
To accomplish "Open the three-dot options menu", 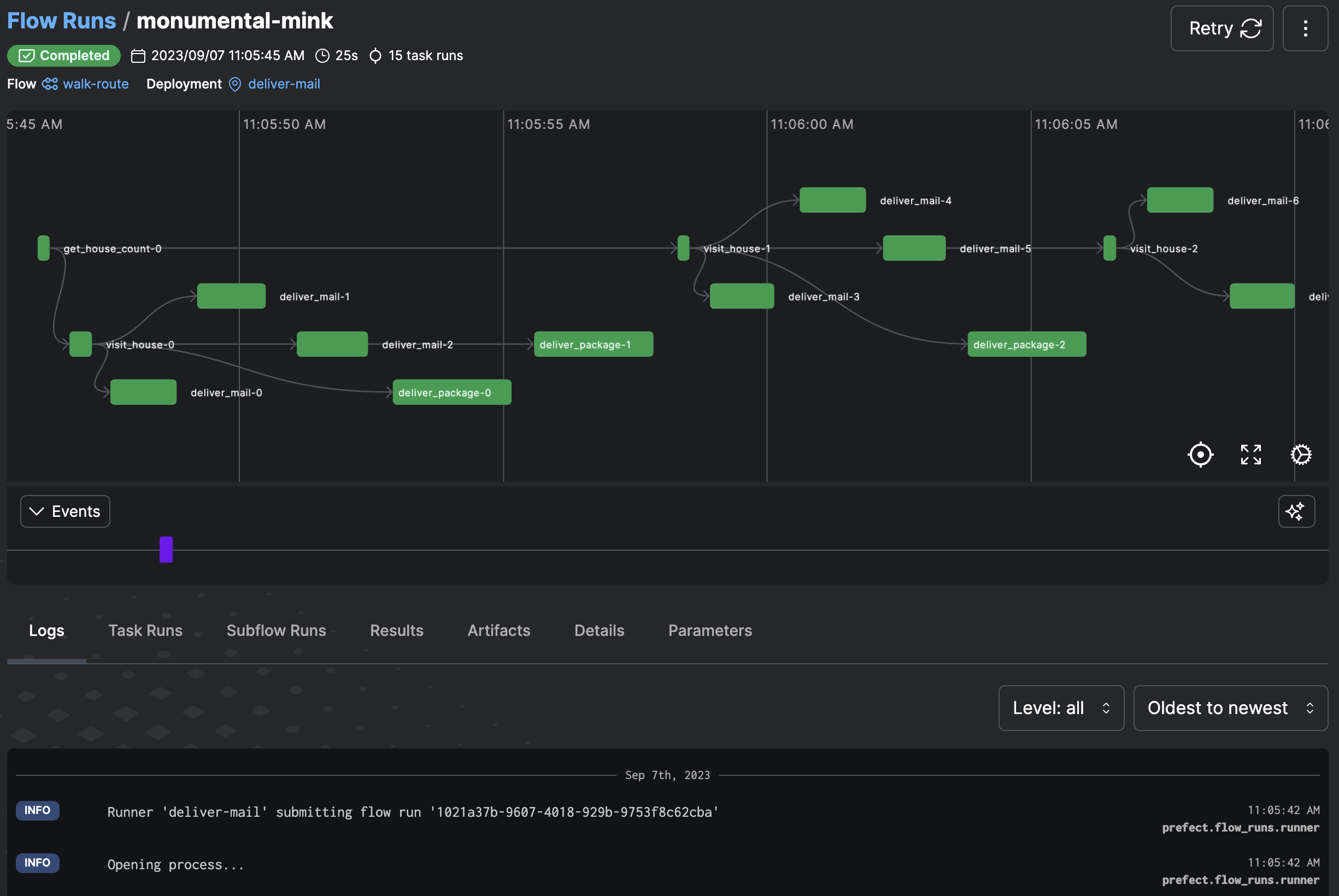I will pos(1305,28).
